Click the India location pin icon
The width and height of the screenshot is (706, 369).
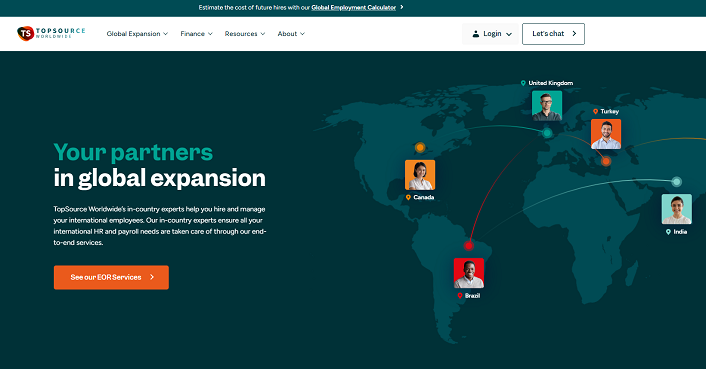[668, 232]
